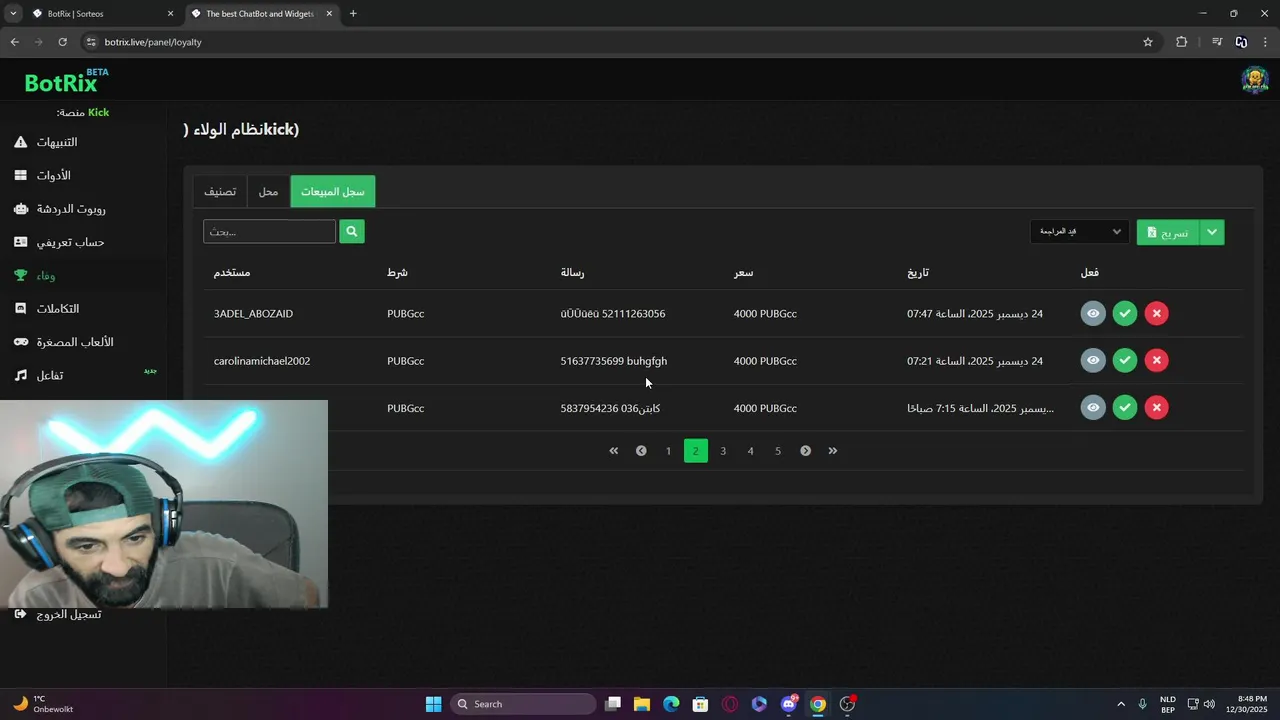1280x720 pixels.
Task: Open روبوت الدردشة chatbot in sidebar
Action: point(71,209)
